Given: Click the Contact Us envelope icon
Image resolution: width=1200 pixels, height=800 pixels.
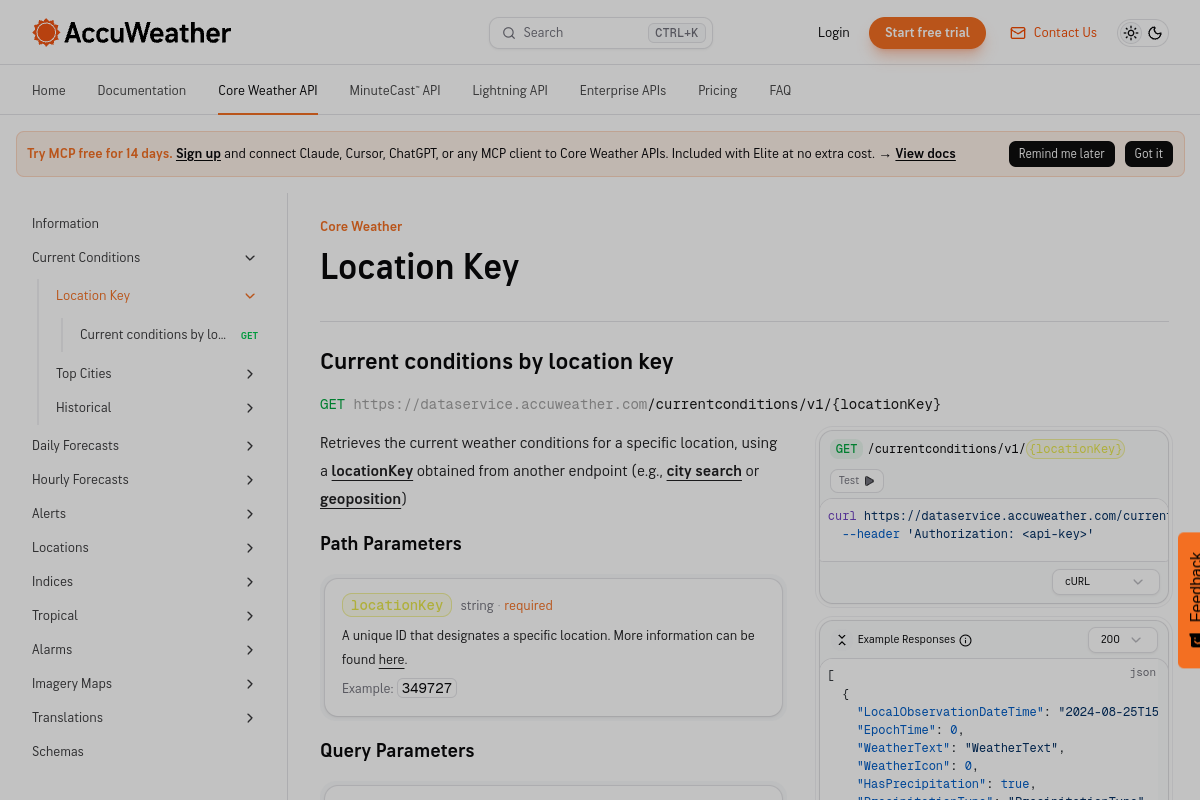Looking at the screenshot, I should coord(1018,33).
